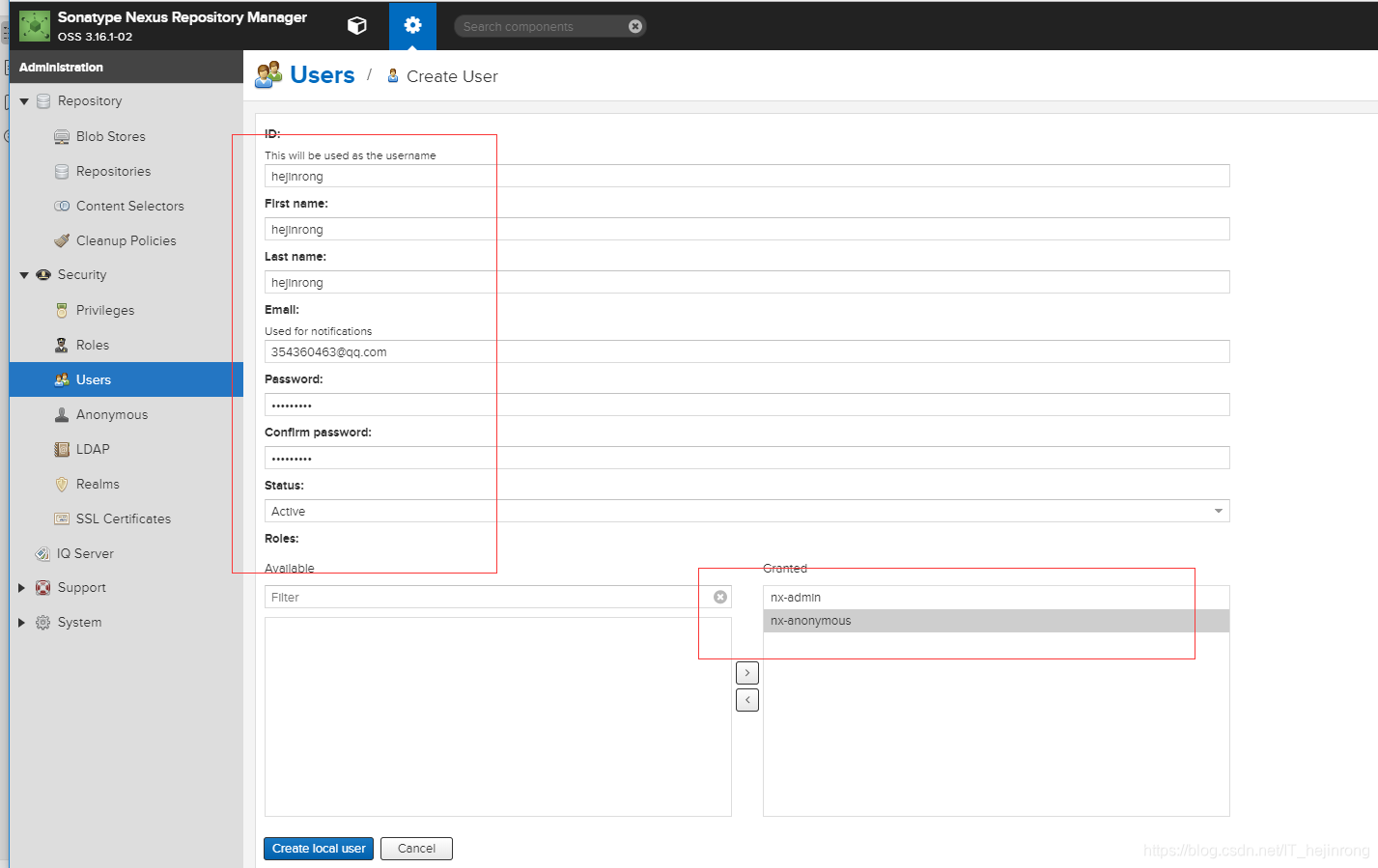Click the ID input field
This screenshot has width=1378, height=868.
[x=746, y=176]
